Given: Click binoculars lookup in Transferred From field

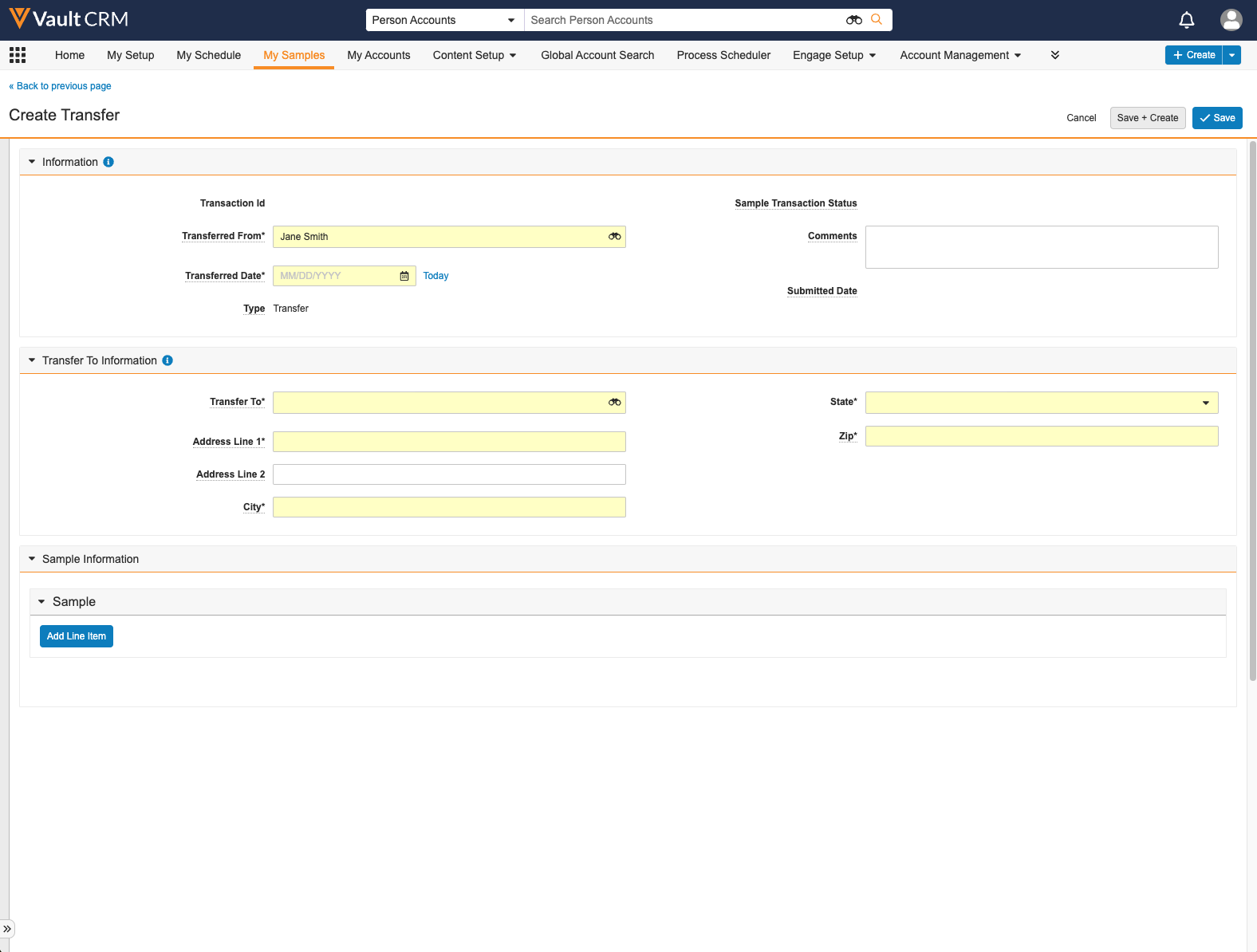Looking at the screenshot, I should (x=614, y=237).
